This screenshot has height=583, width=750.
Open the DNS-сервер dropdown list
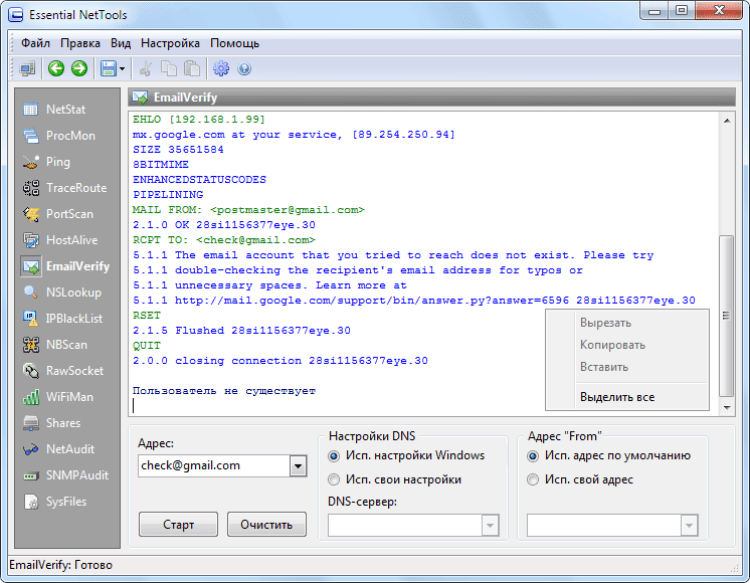[490, 526]
